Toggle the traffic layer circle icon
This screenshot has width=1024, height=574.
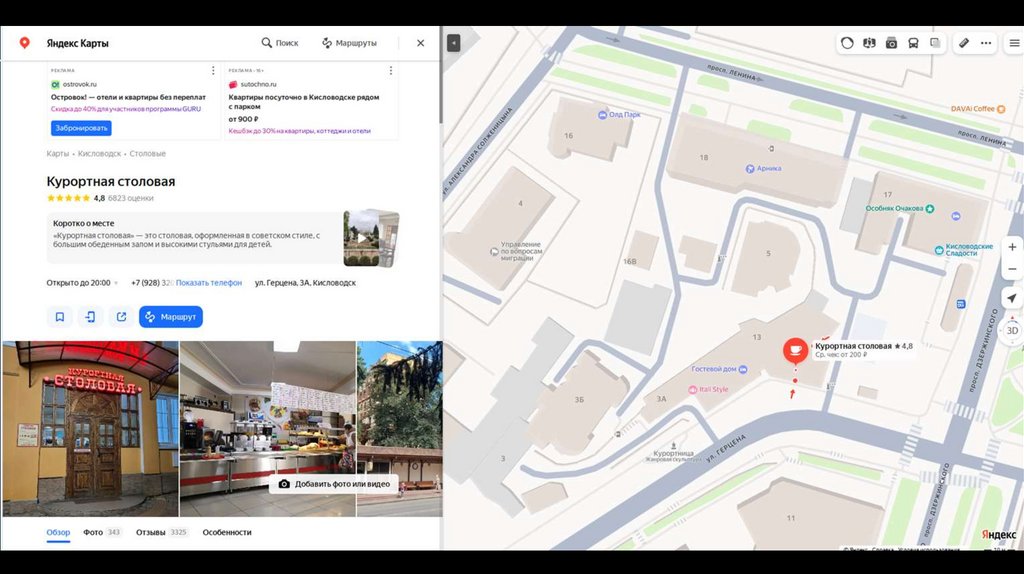[x=847, y=43]
